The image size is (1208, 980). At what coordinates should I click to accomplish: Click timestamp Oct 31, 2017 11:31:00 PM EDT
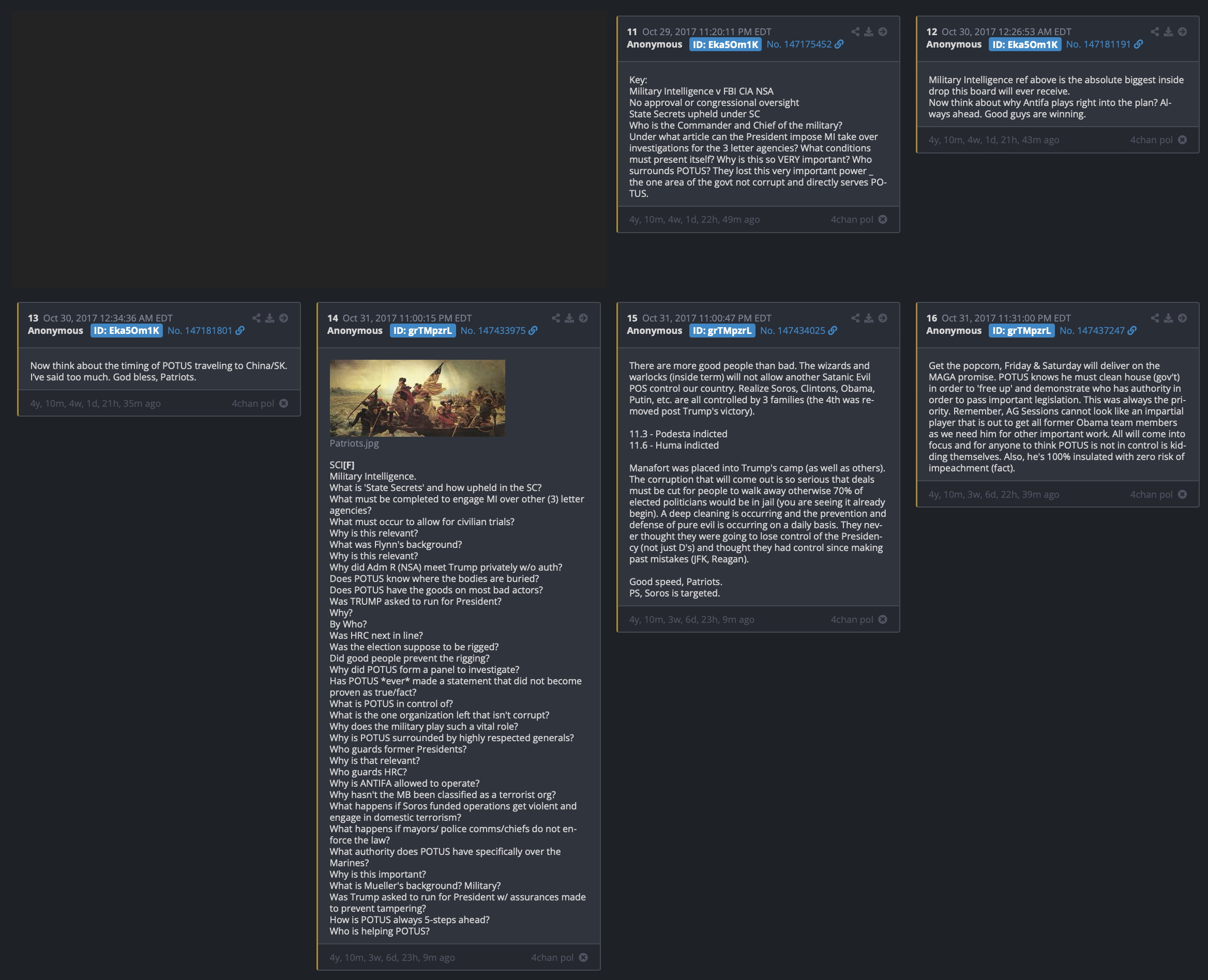[1006, 318]
